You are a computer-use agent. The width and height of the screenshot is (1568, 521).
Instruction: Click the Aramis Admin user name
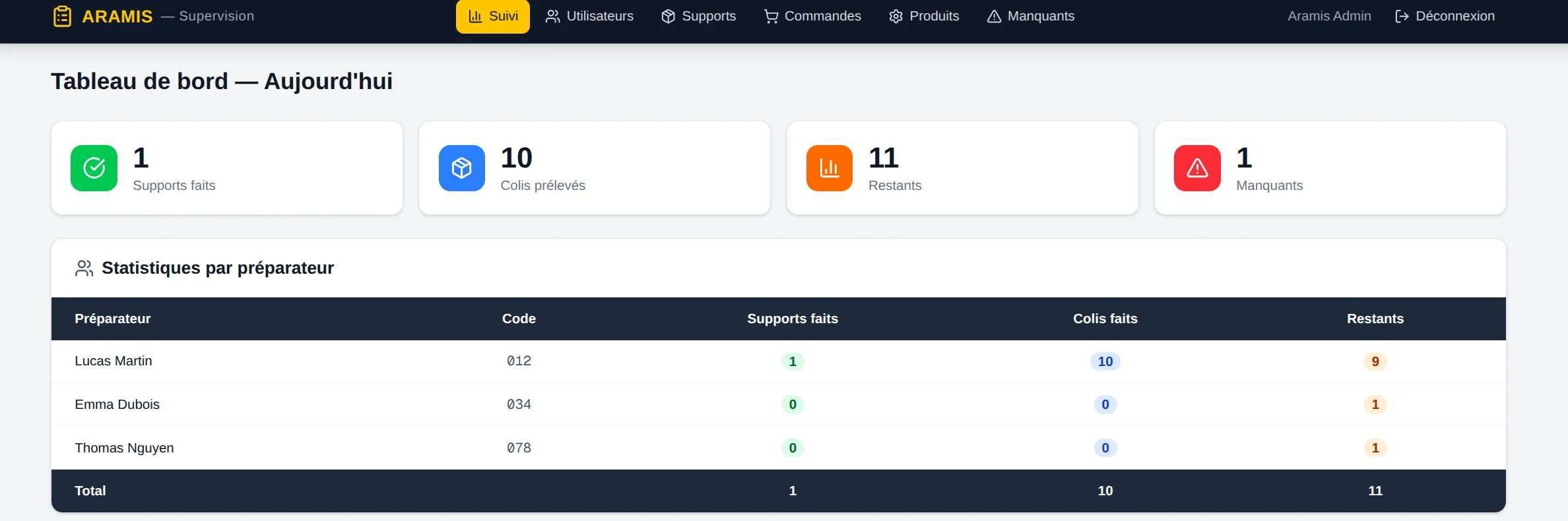(x=1329, y=16)
